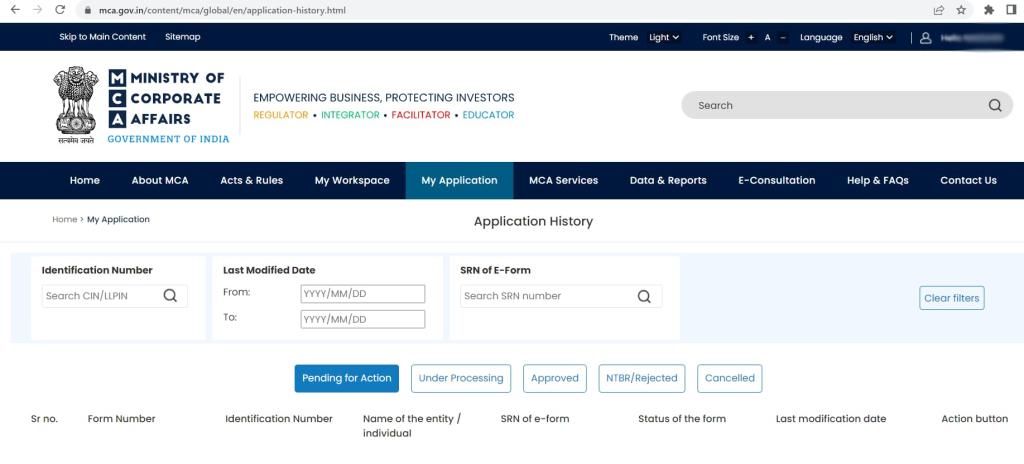Click the SRN number search magnifier icon
Screen dimensions: 1024x464
coord(644,296)
